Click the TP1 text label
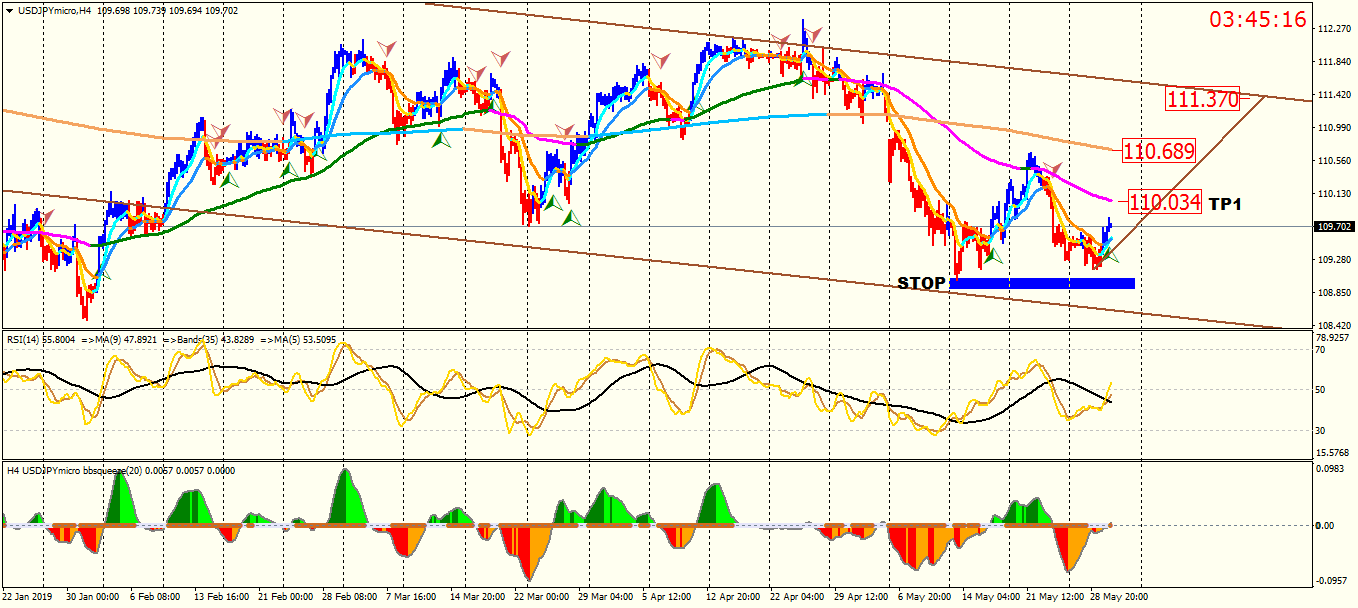This screenshot has width=1358, height=608. 1225,203
